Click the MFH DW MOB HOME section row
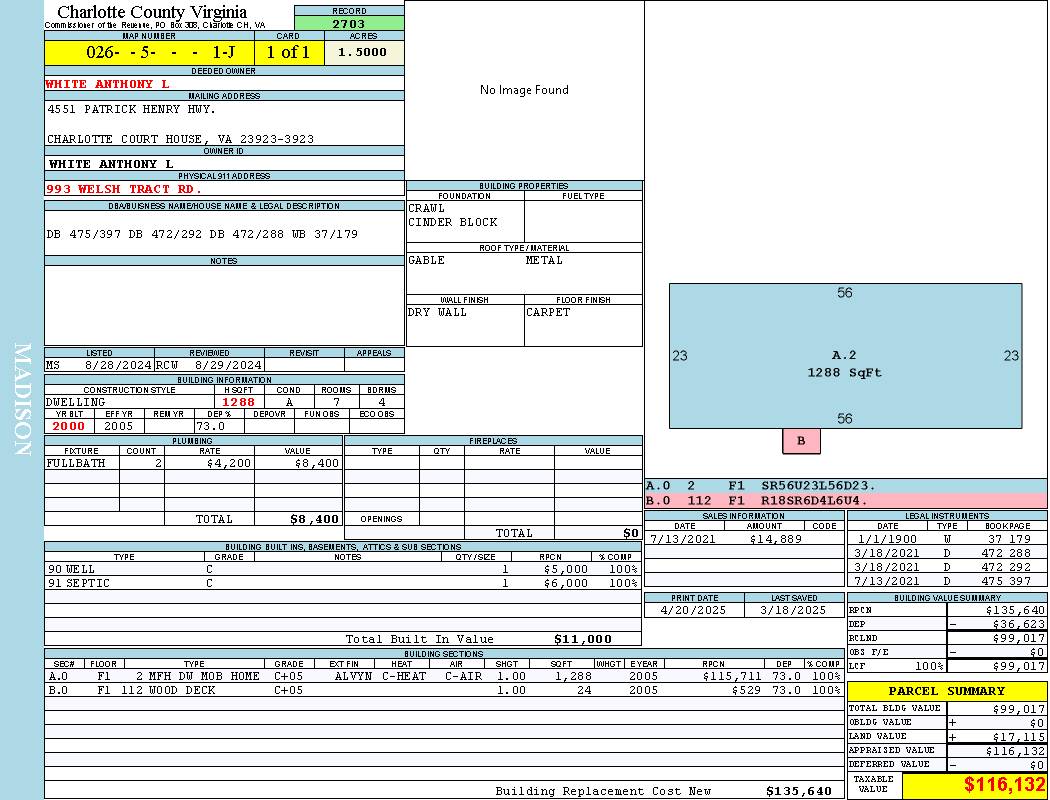This screenshot has width=1050, height=800. pos(445,677)
